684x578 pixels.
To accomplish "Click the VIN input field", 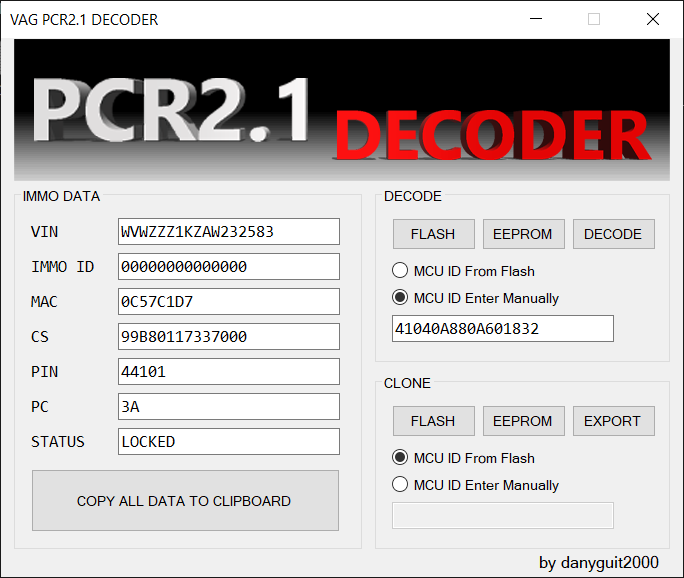I will click(228, 232).
